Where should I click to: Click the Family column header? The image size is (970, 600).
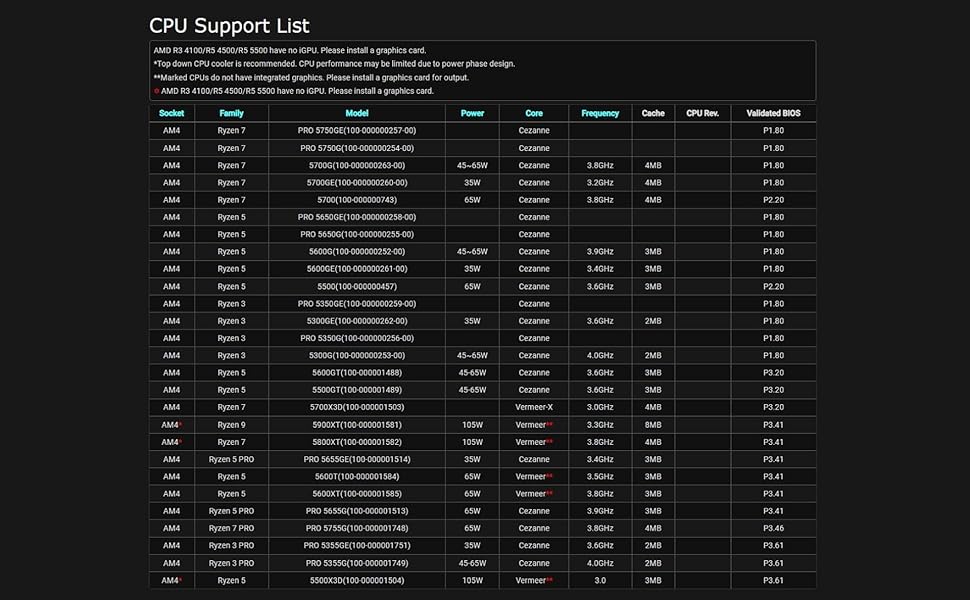[x=231, y=113]
